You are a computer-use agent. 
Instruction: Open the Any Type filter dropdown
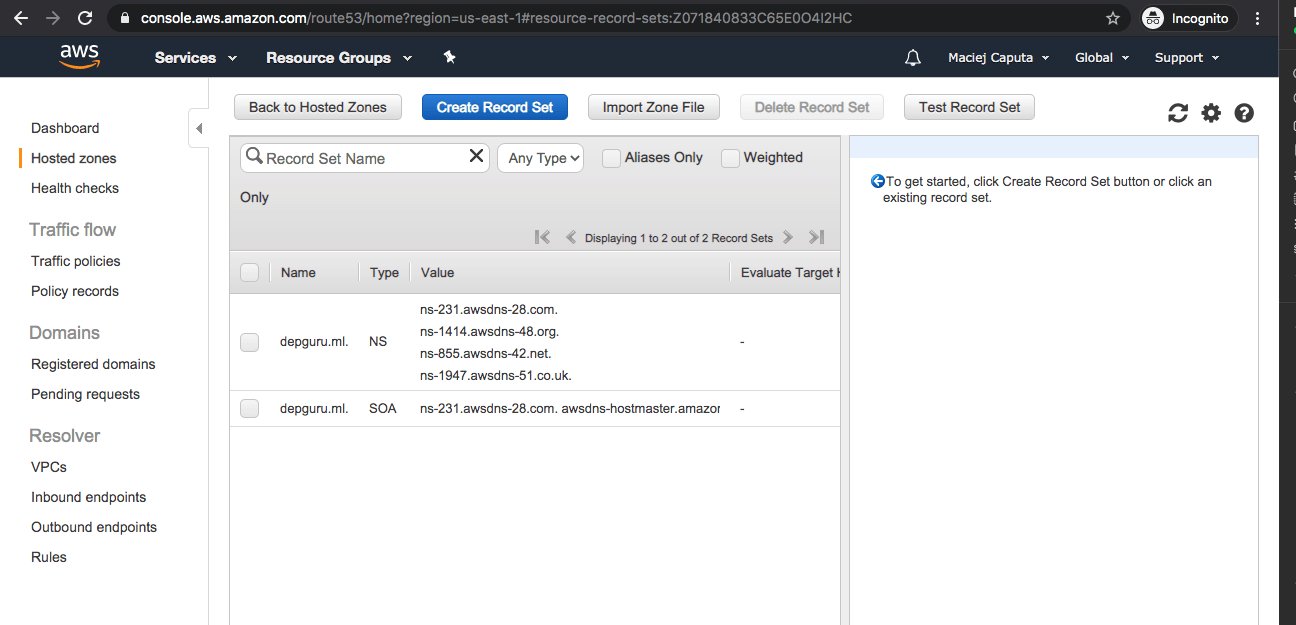tap(540, 158)
